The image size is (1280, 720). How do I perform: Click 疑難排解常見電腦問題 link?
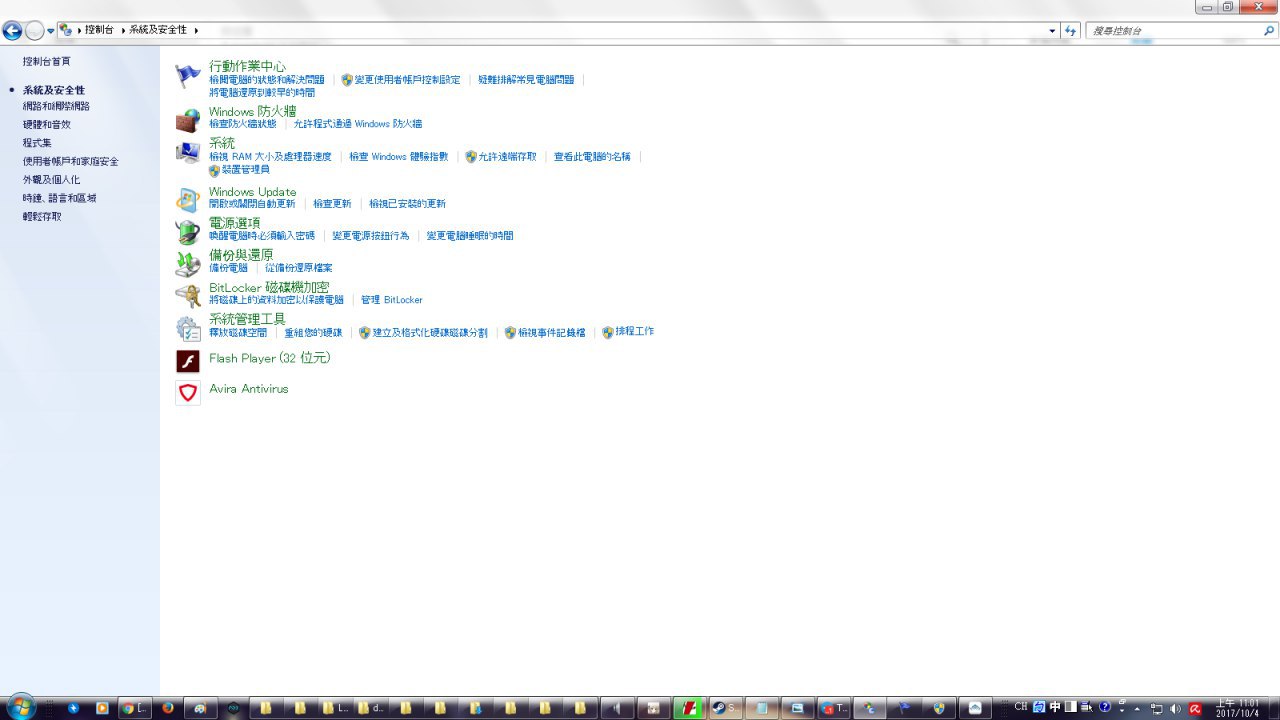526,80
